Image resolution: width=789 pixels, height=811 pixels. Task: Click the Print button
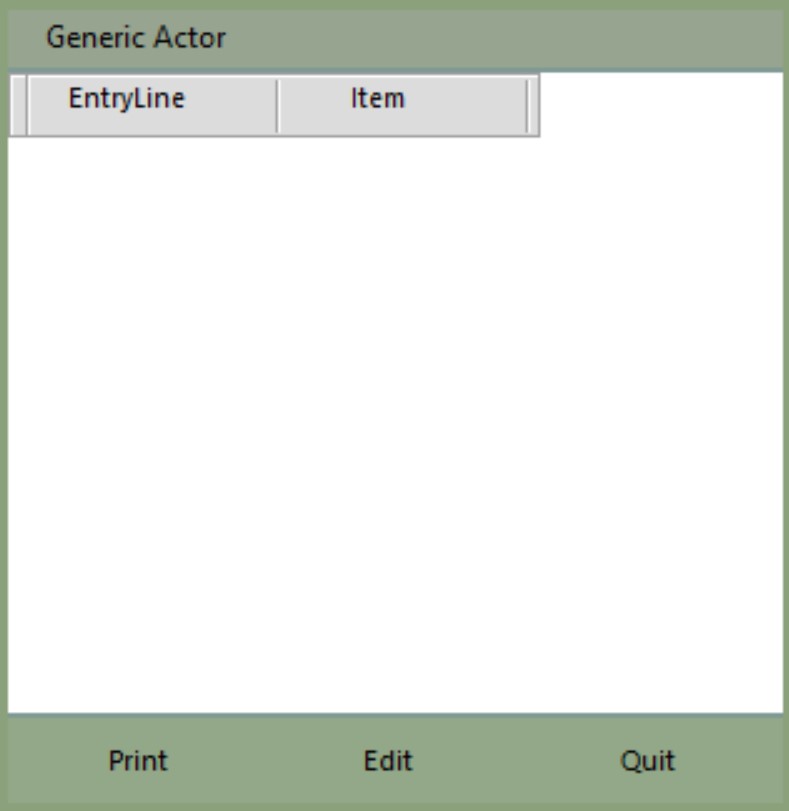coord(138,761)
